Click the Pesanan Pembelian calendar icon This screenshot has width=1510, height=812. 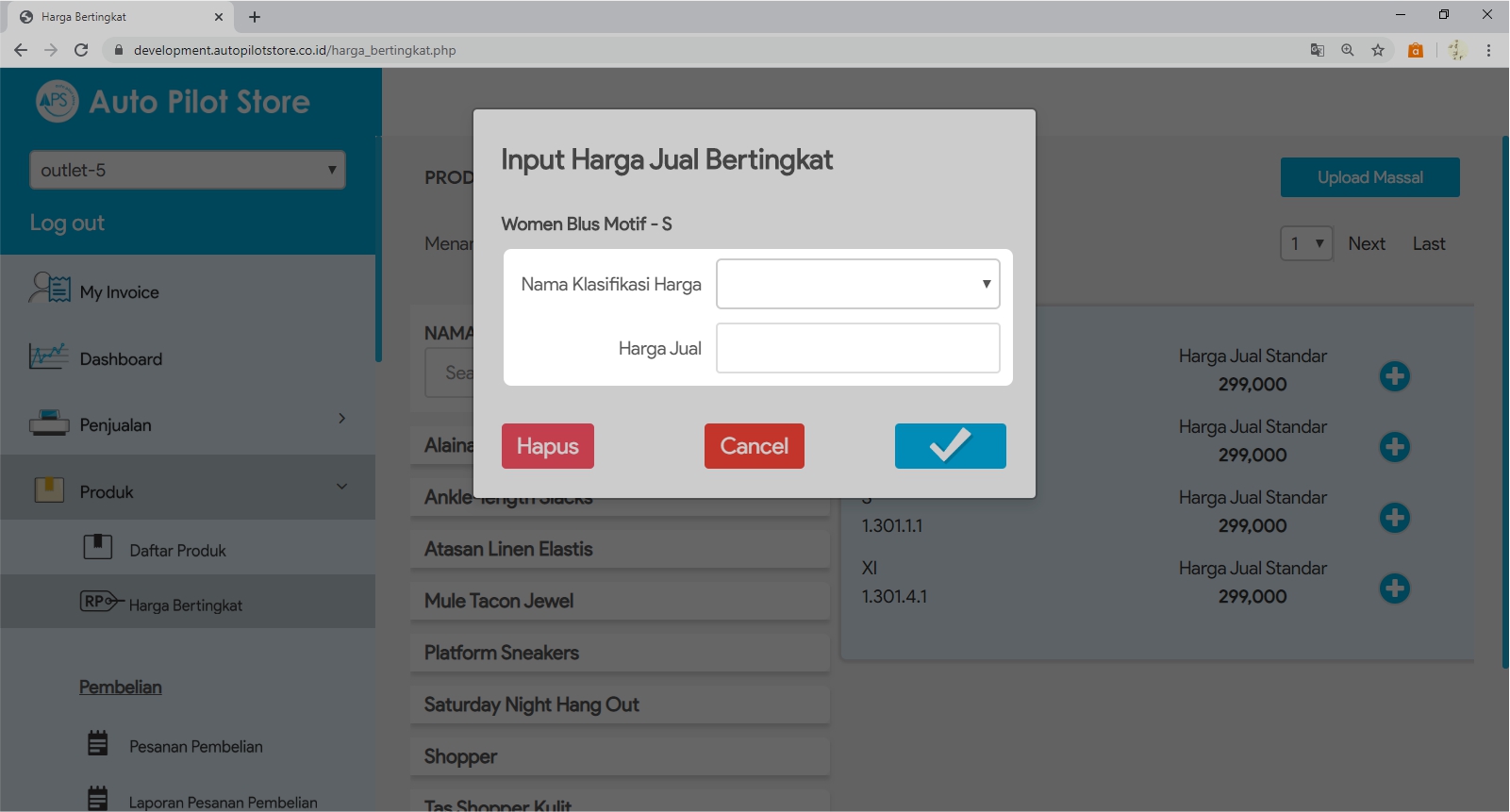[x=97, y=744]
